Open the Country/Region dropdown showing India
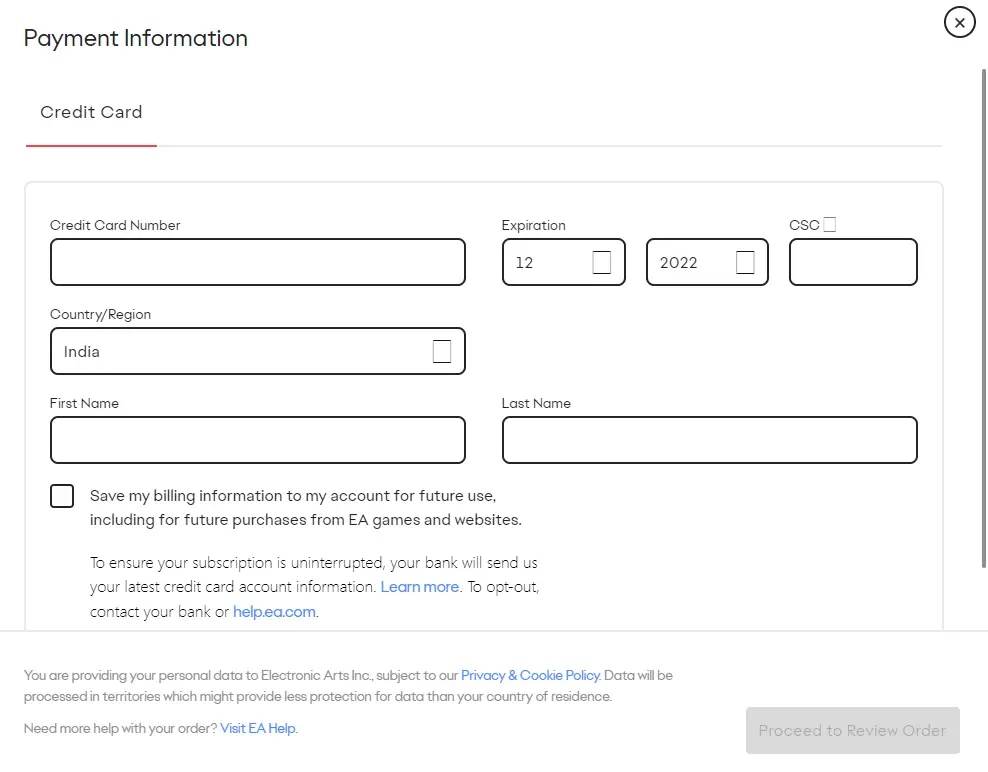This screenshot has width=988, height=772. tap(258, 351)
